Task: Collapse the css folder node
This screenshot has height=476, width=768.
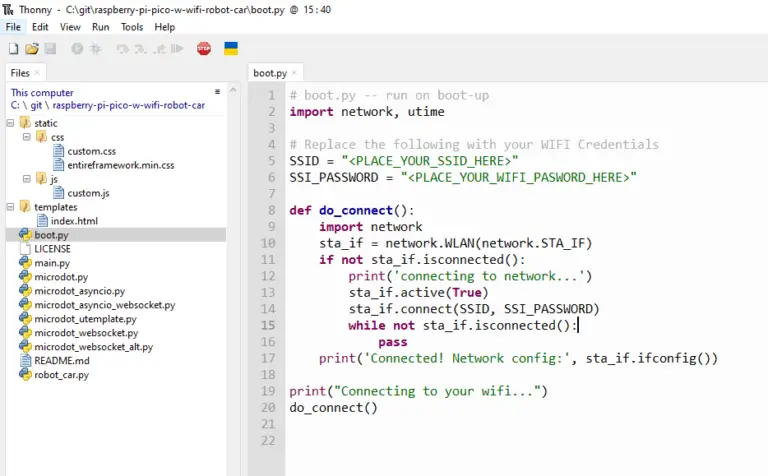Action: (x=27, y=137)
